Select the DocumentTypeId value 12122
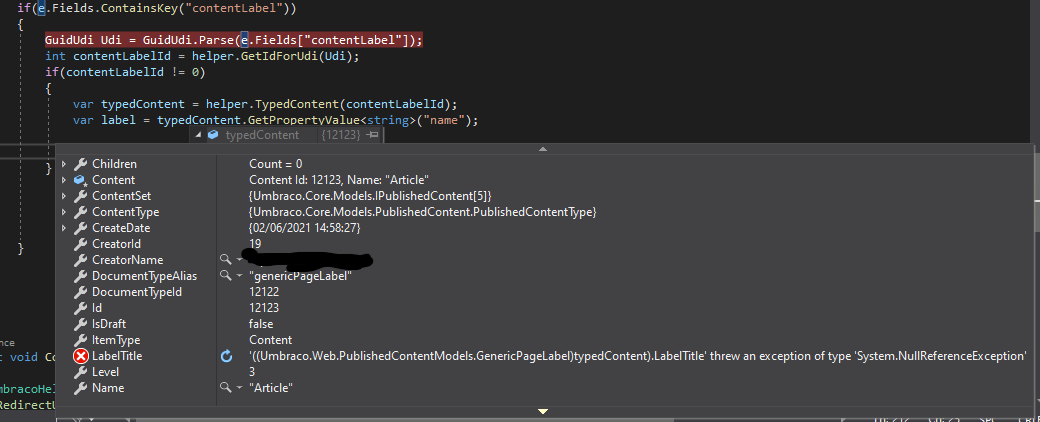Screen dimensions: 1040x422 coord(264,292)
